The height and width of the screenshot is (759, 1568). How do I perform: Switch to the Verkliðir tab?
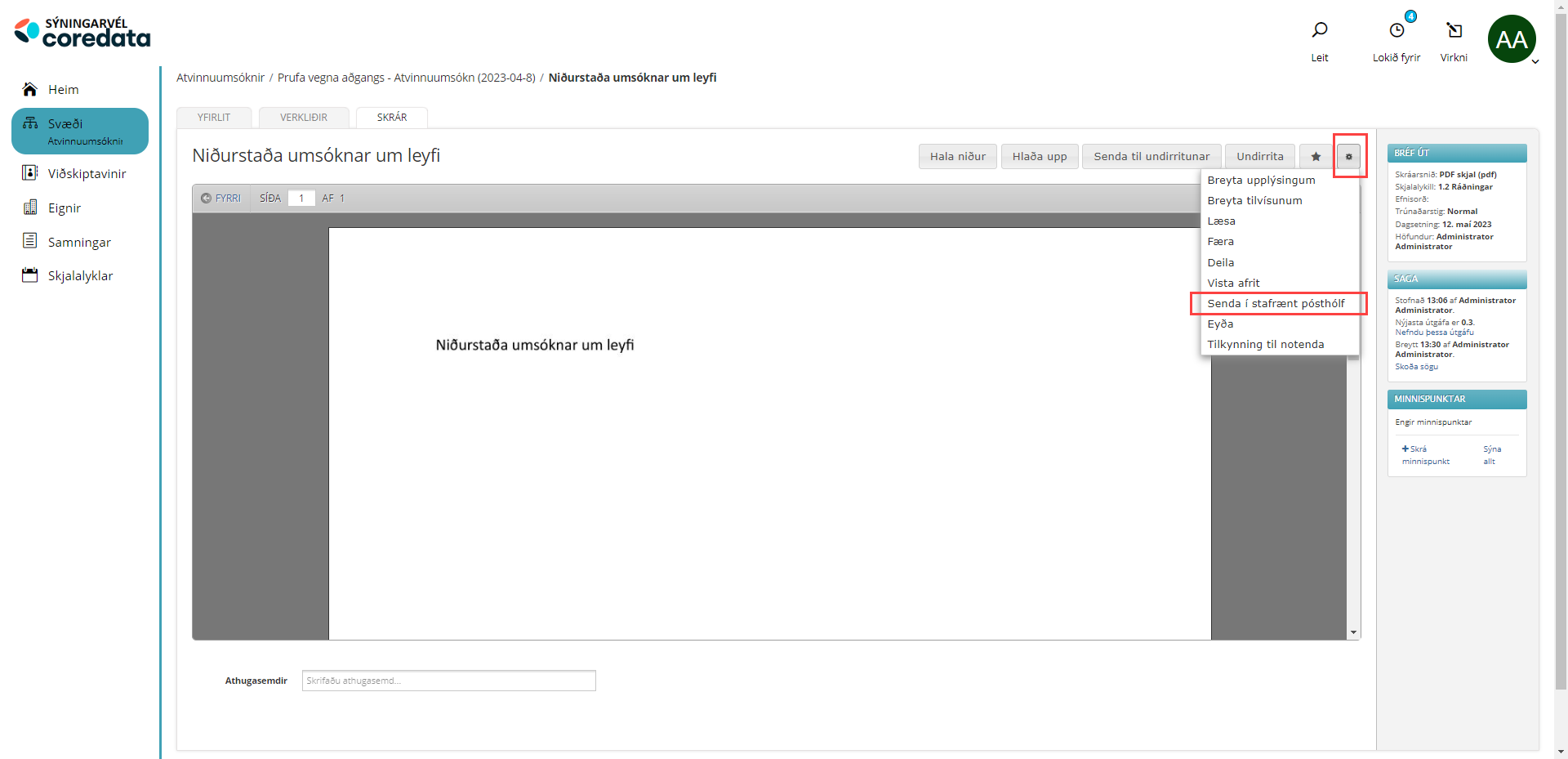304,118
